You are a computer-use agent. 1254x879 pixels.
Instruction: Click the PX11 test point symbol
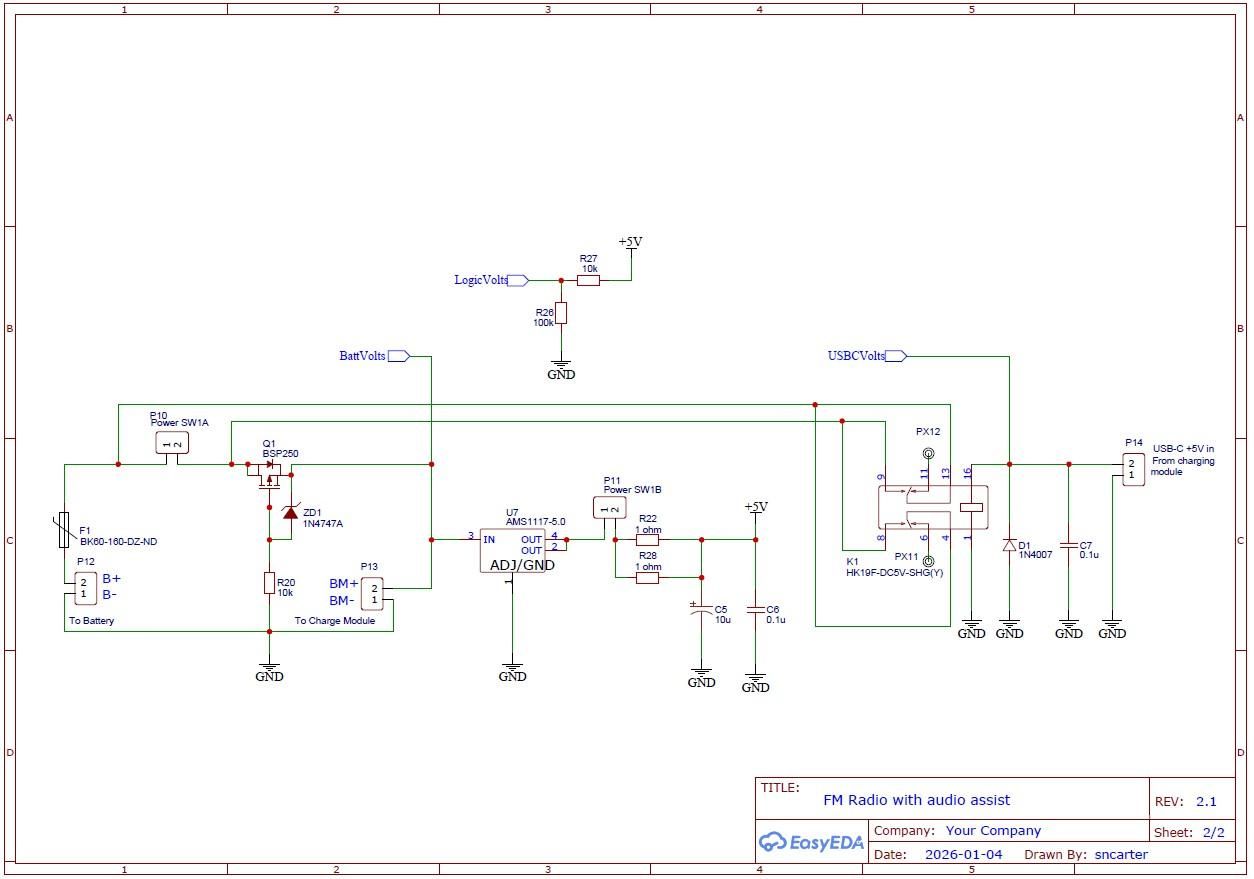point(928,561)
